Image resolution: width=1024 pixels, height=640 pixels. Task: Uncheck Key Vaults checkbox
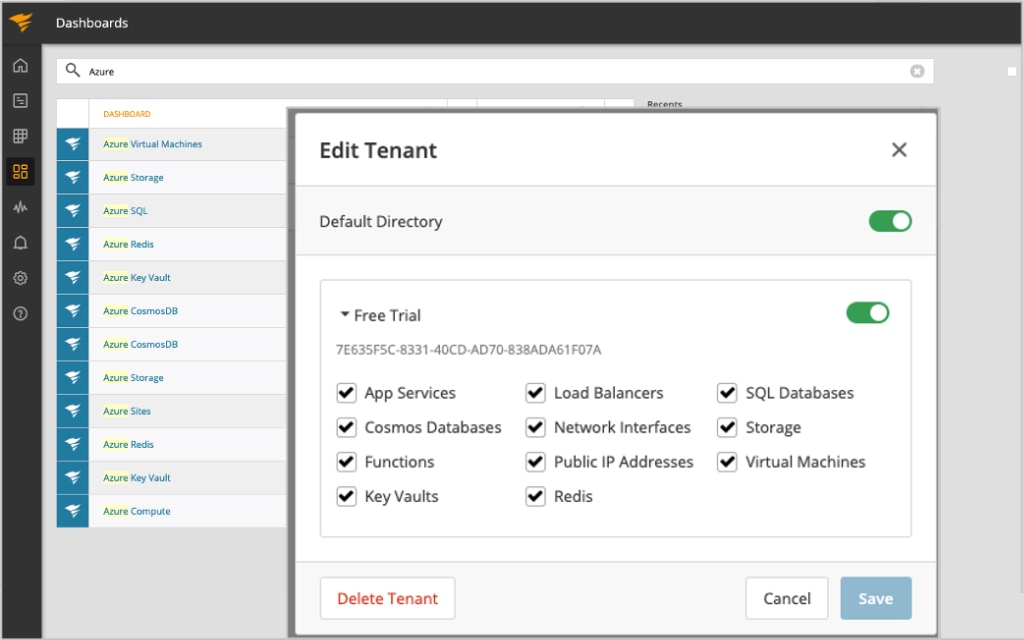point(346,496)
